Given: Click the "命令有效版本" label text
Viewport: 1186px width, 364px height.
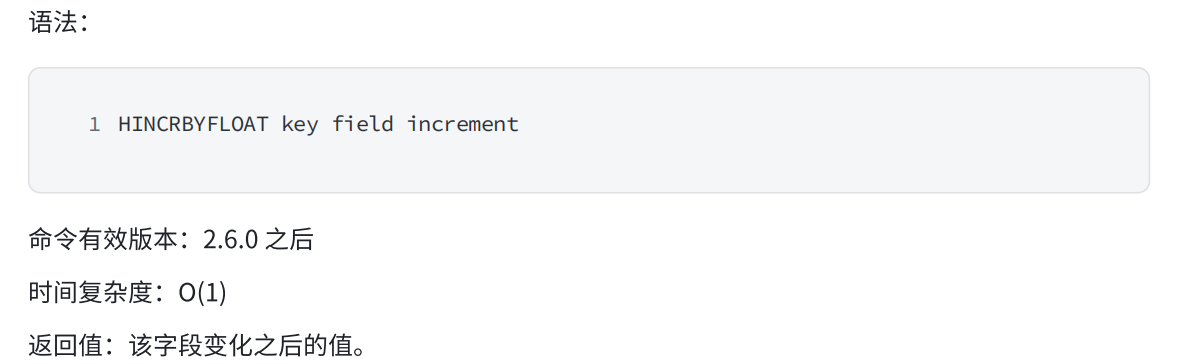Looking at the screenshot, I should (104, 240).
